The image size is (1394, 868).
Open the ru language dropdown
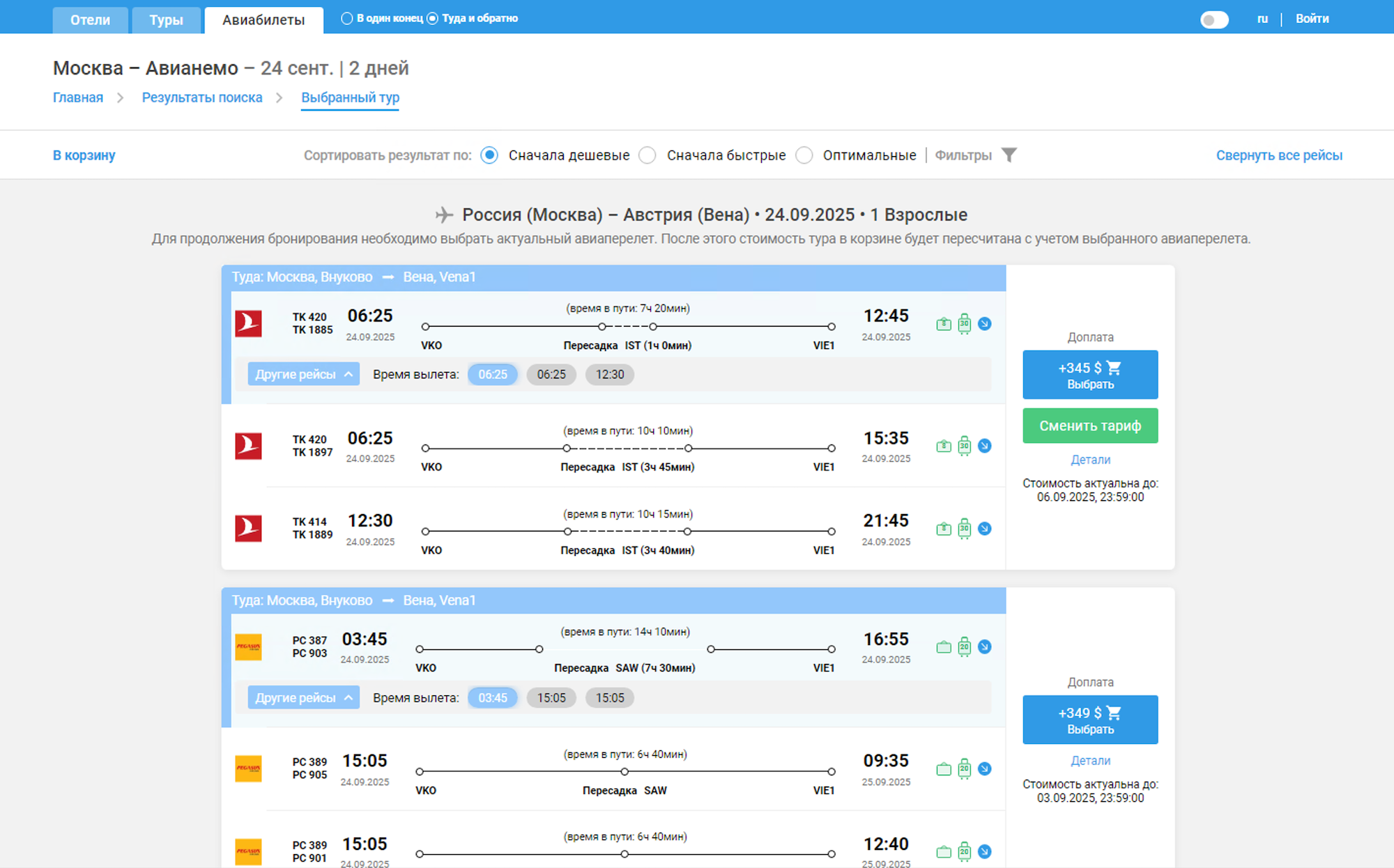(x=1262, y=19)
